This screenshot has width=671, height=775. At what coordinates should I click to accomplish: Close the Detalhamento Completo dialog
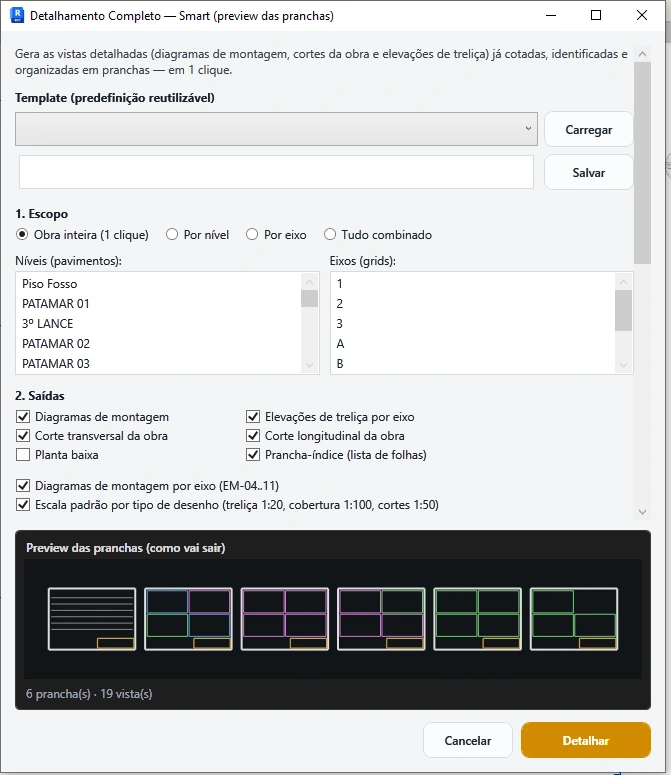click(x=642, y=15)
